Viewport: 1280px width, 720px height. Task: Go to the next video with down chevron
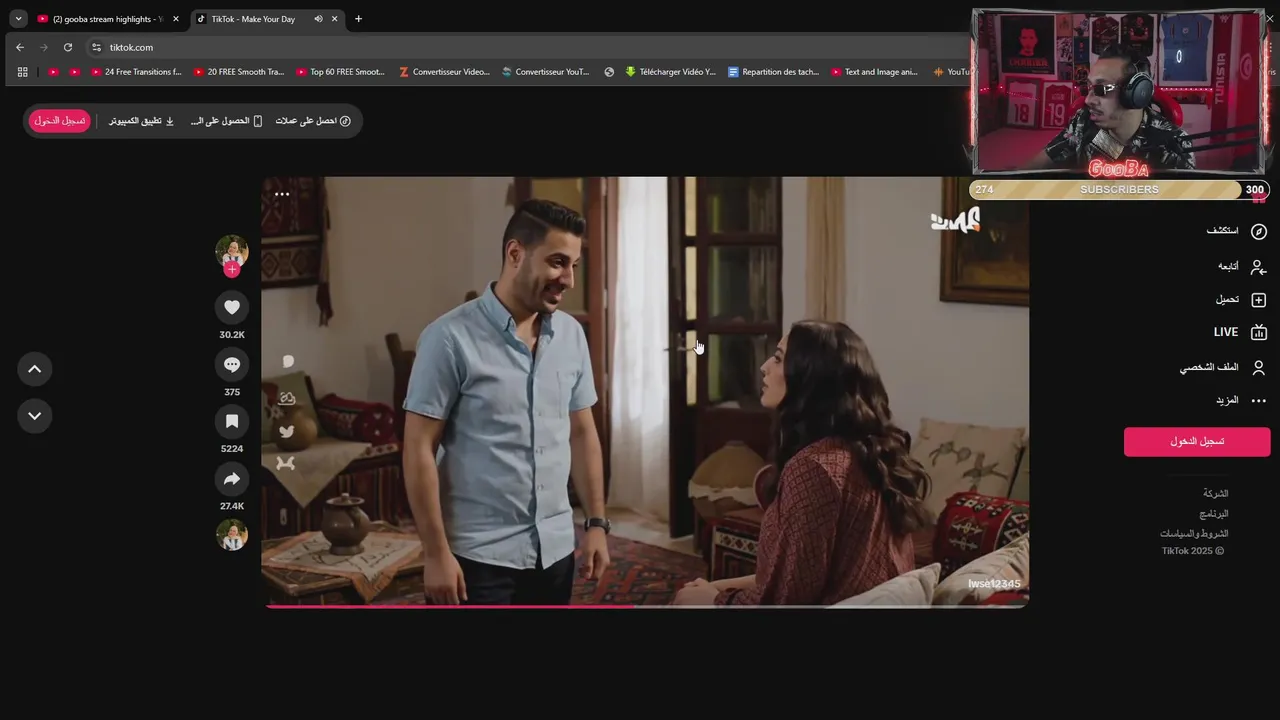pos(34,416)
